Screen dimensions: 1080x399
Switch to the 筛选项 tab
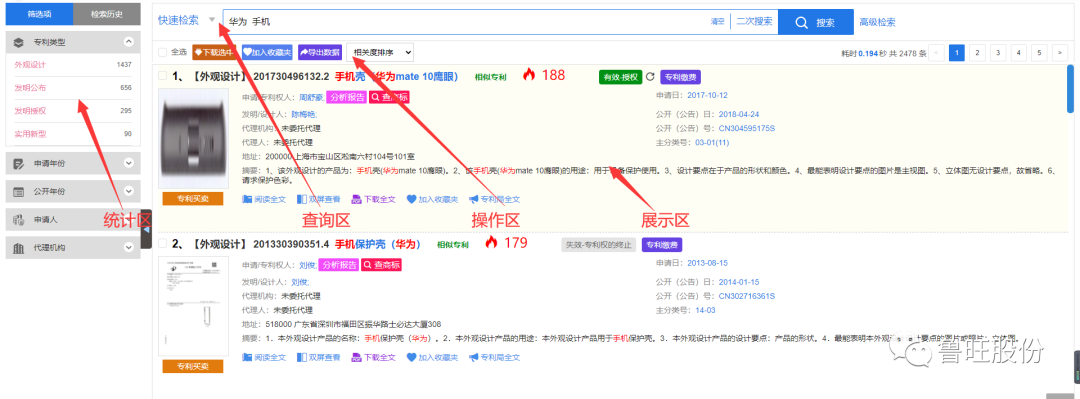tap(38, 13)
